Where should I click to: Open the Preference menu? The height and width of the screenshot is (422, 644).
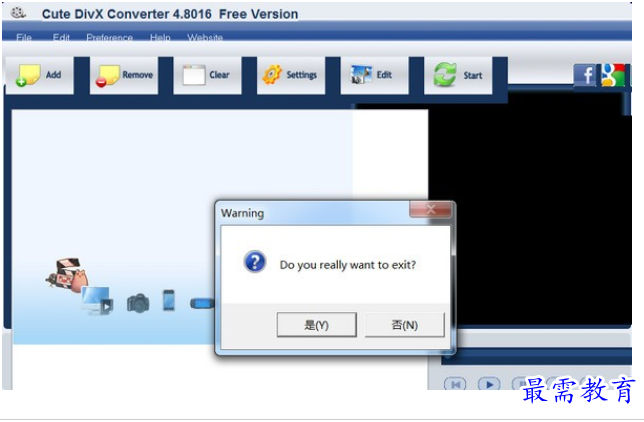click(110, 37)
